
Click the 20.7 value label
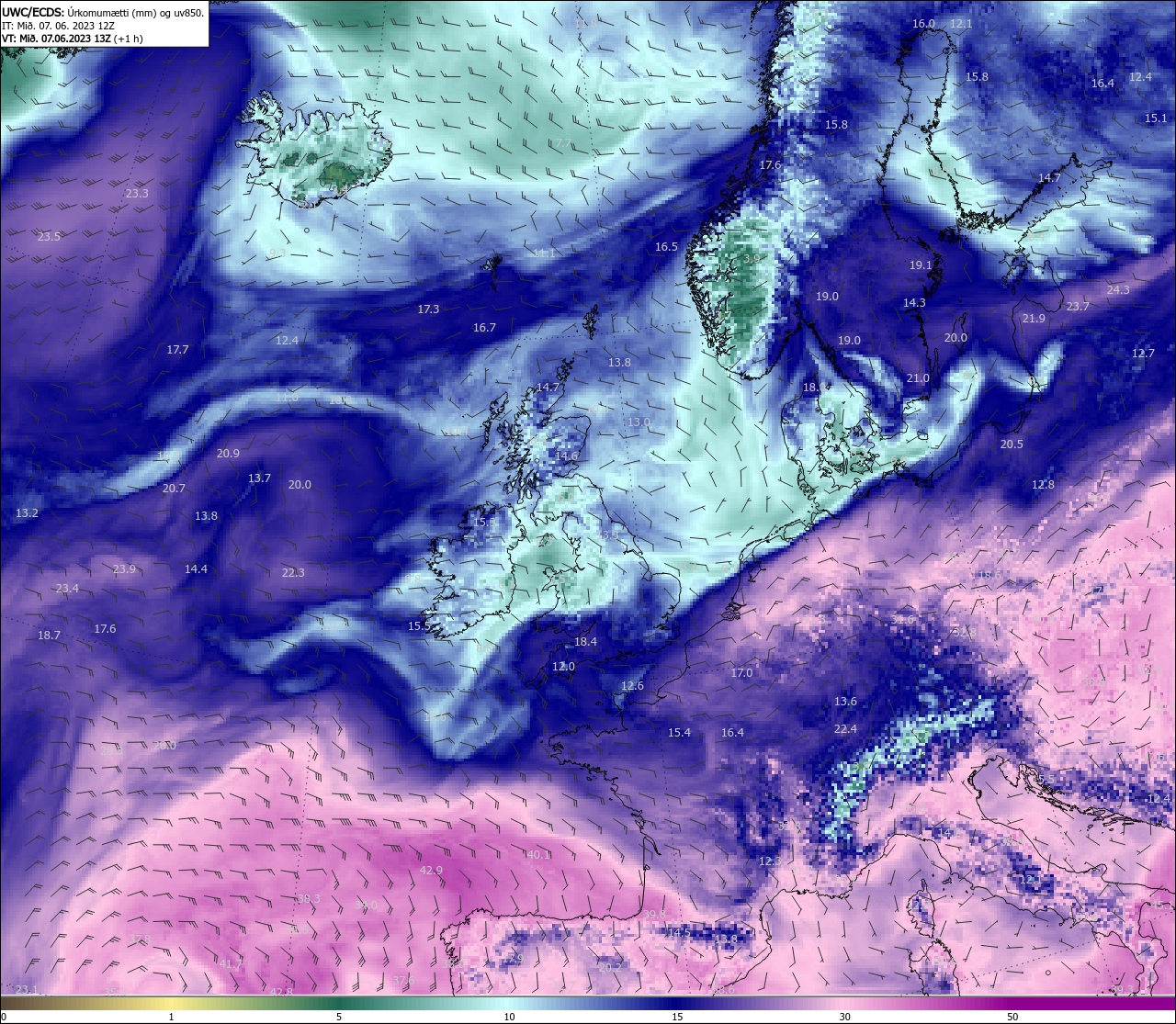click(174, 488)
